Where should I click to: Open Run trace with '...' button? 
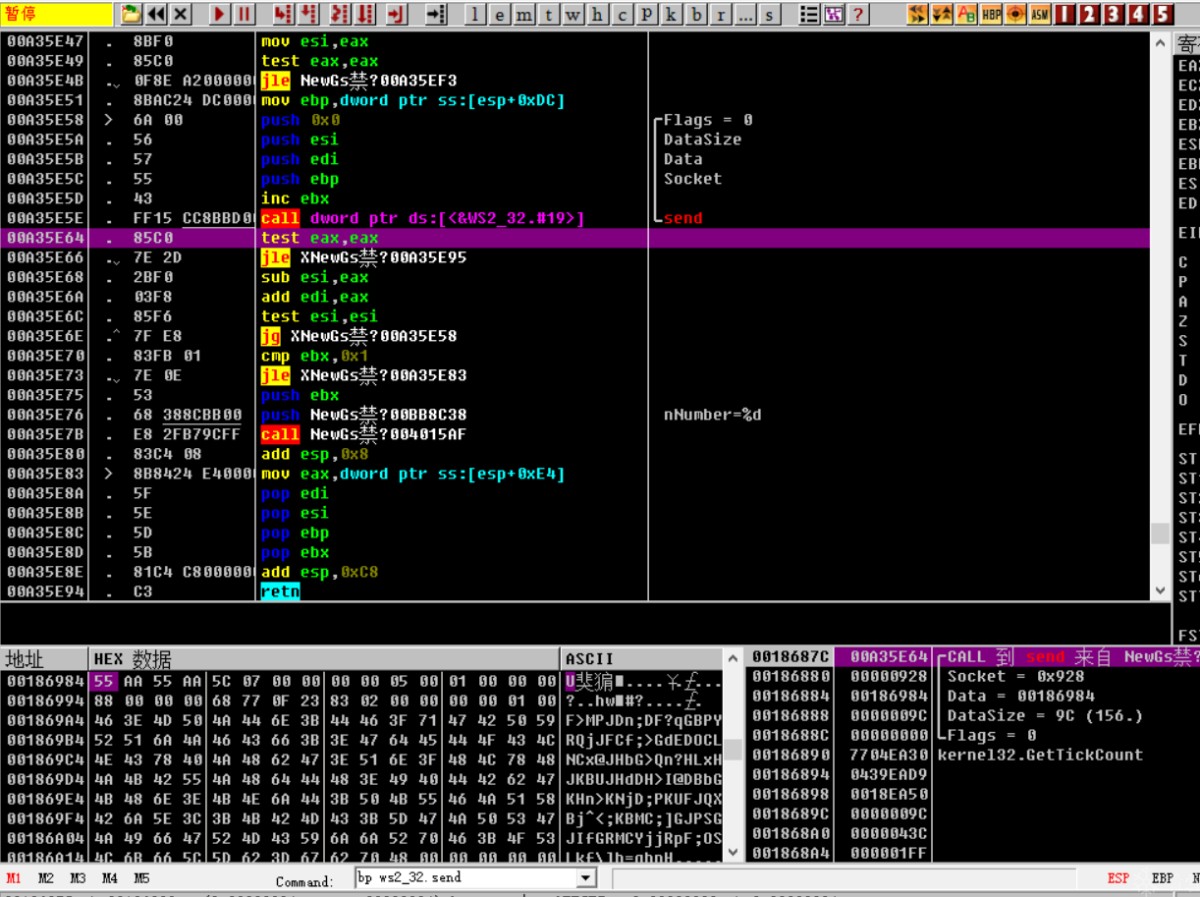744,14
